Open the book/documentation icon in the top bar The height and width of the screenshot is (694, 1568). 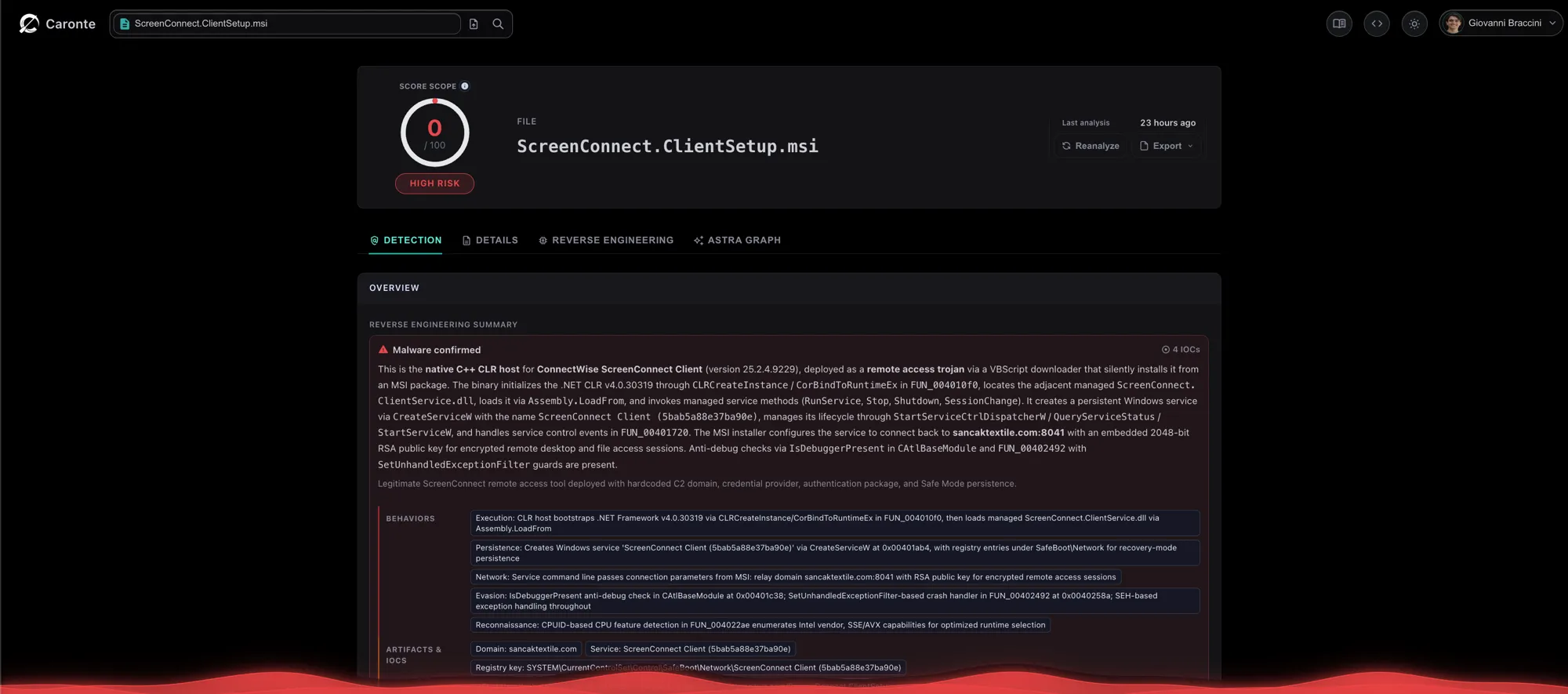[x=1339, y=24]
